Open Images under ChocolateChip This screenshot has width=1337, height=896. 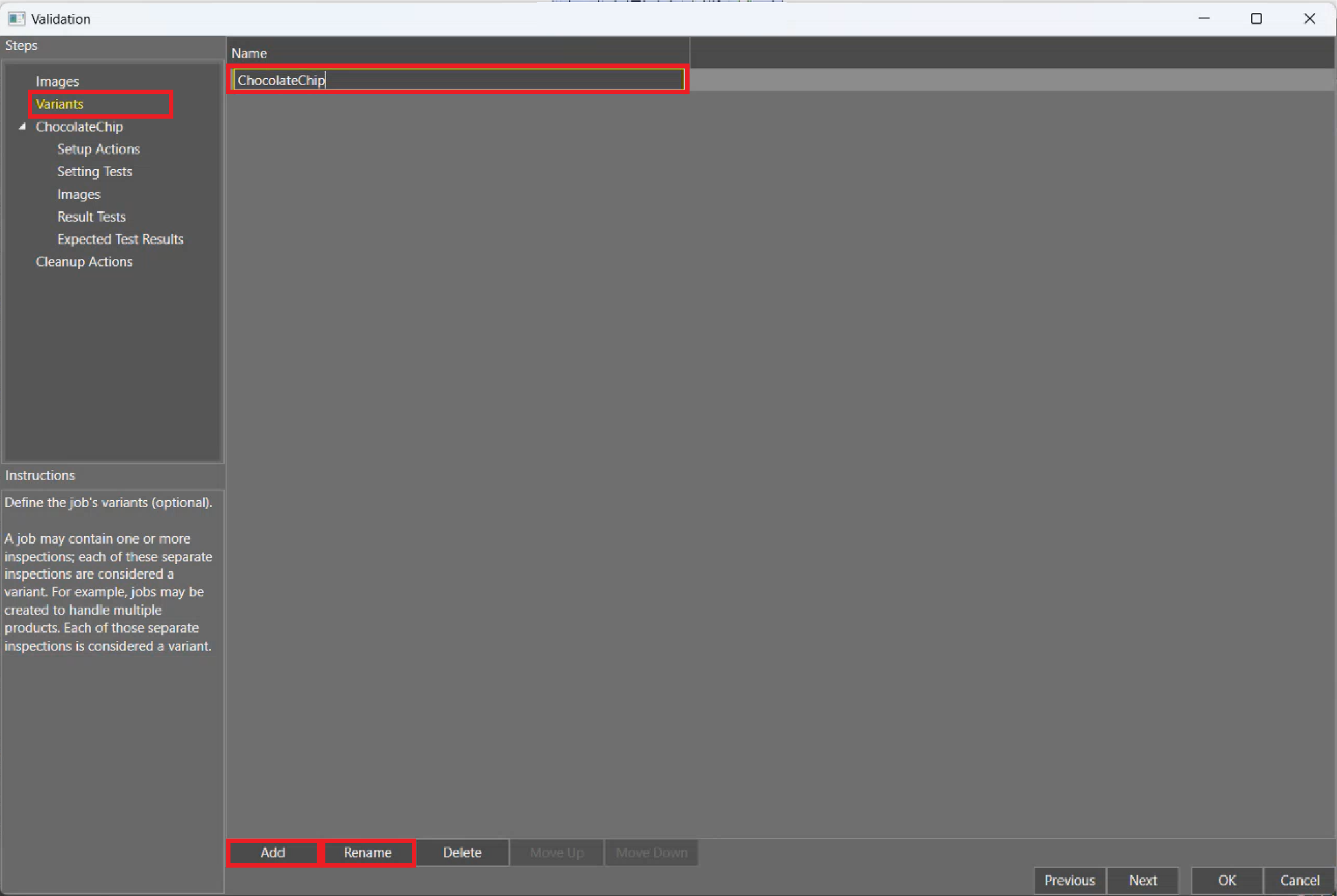pos(78,194)
